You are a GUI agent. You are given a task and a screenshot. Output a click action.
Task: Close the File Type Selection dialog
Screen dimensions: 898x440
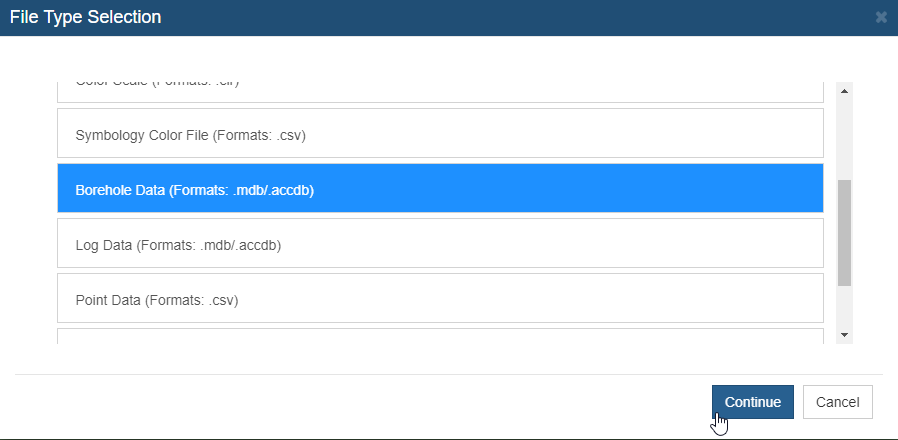click(881, 17)
